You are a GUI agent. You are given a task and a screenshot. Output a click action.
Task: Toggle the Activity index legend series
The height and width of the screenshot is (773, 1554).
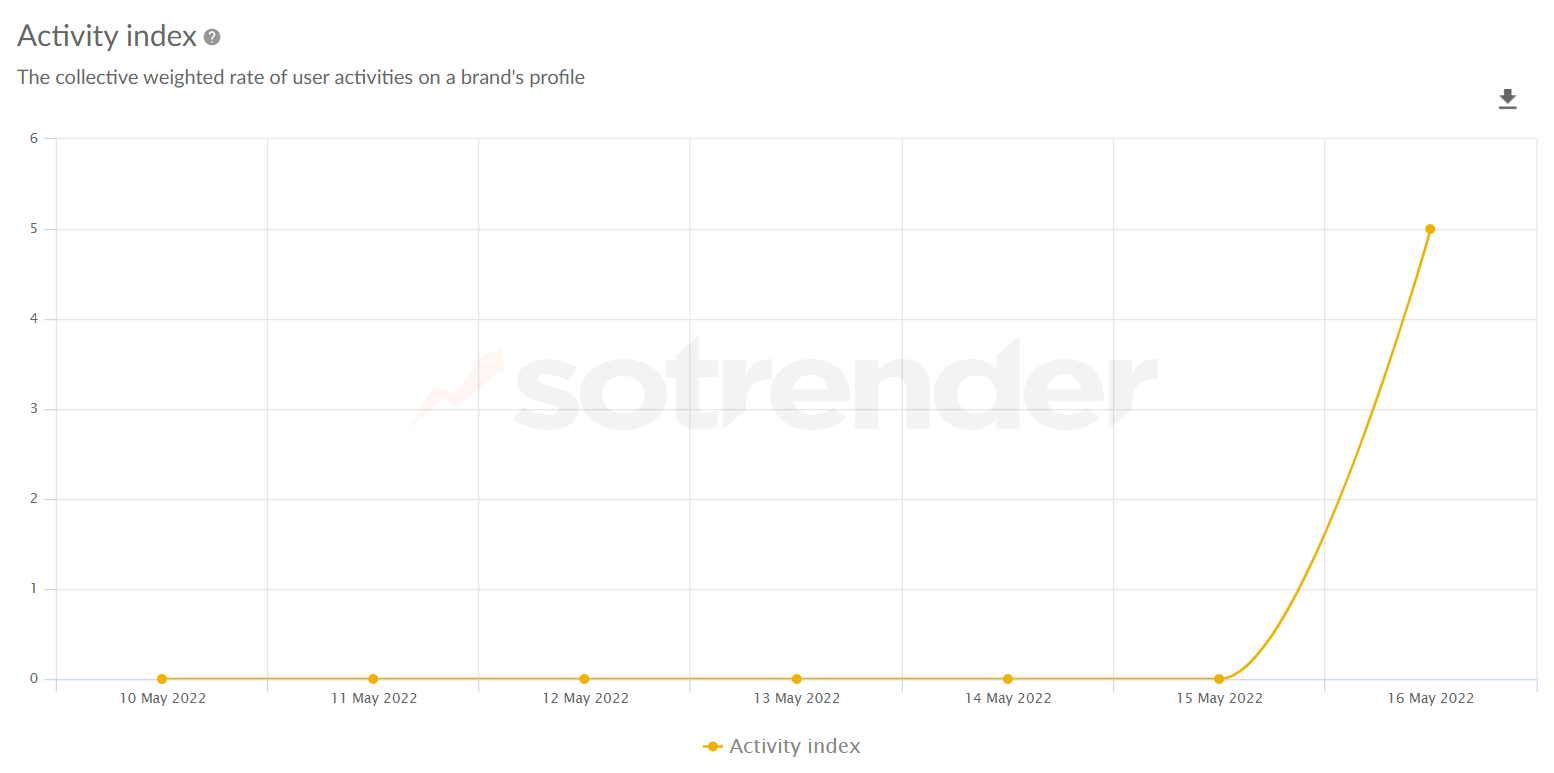coord(794,746)
